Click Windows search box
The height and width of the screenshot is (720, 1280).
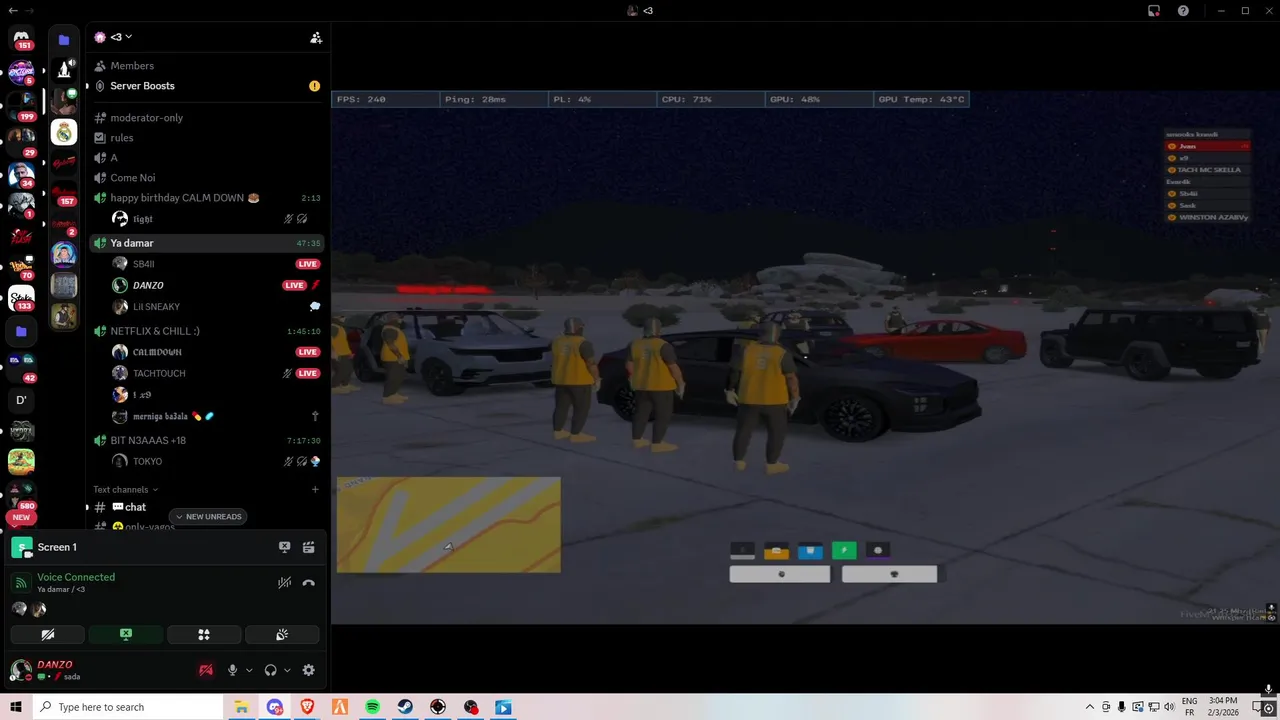pyautogui.click(x=128, y=707)
